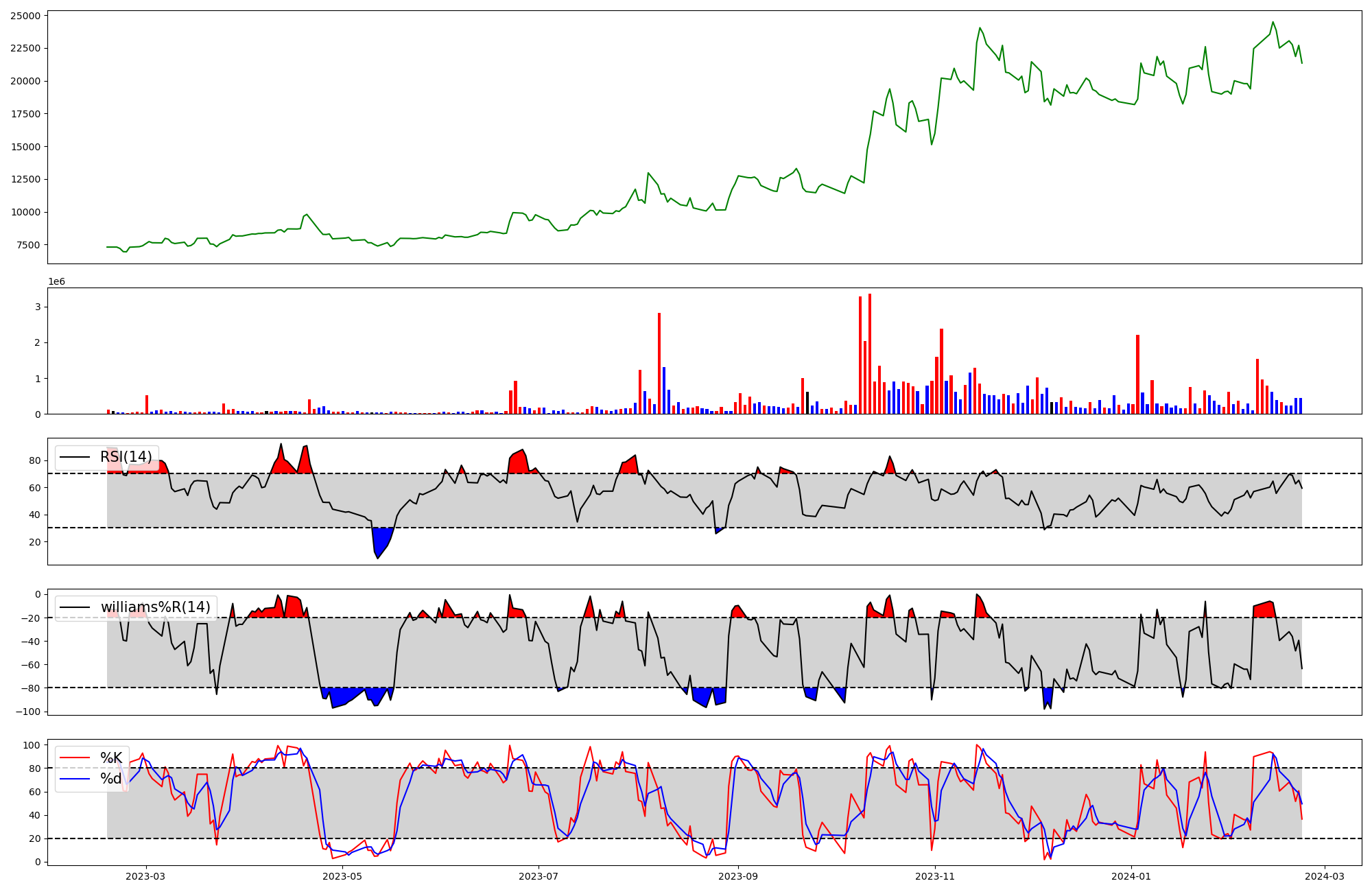The width and height of the screenshot is (1372, 892).
Task: Click the RSI(14) legend label
Action: pyautogui.click(x=126, y=457)
